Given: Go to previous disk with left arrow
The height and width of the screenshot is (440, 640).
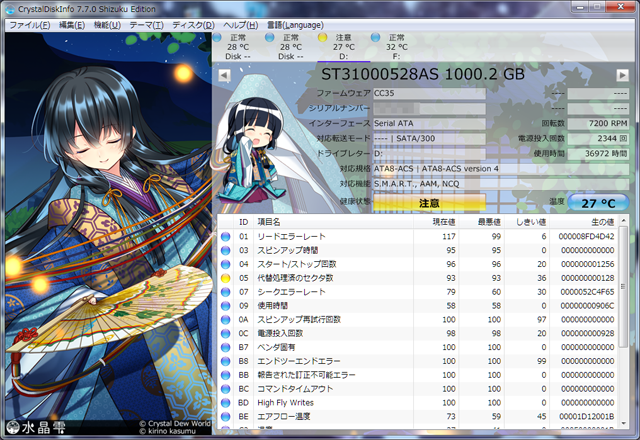Looking at the screenshot, I should click(224, 75).
